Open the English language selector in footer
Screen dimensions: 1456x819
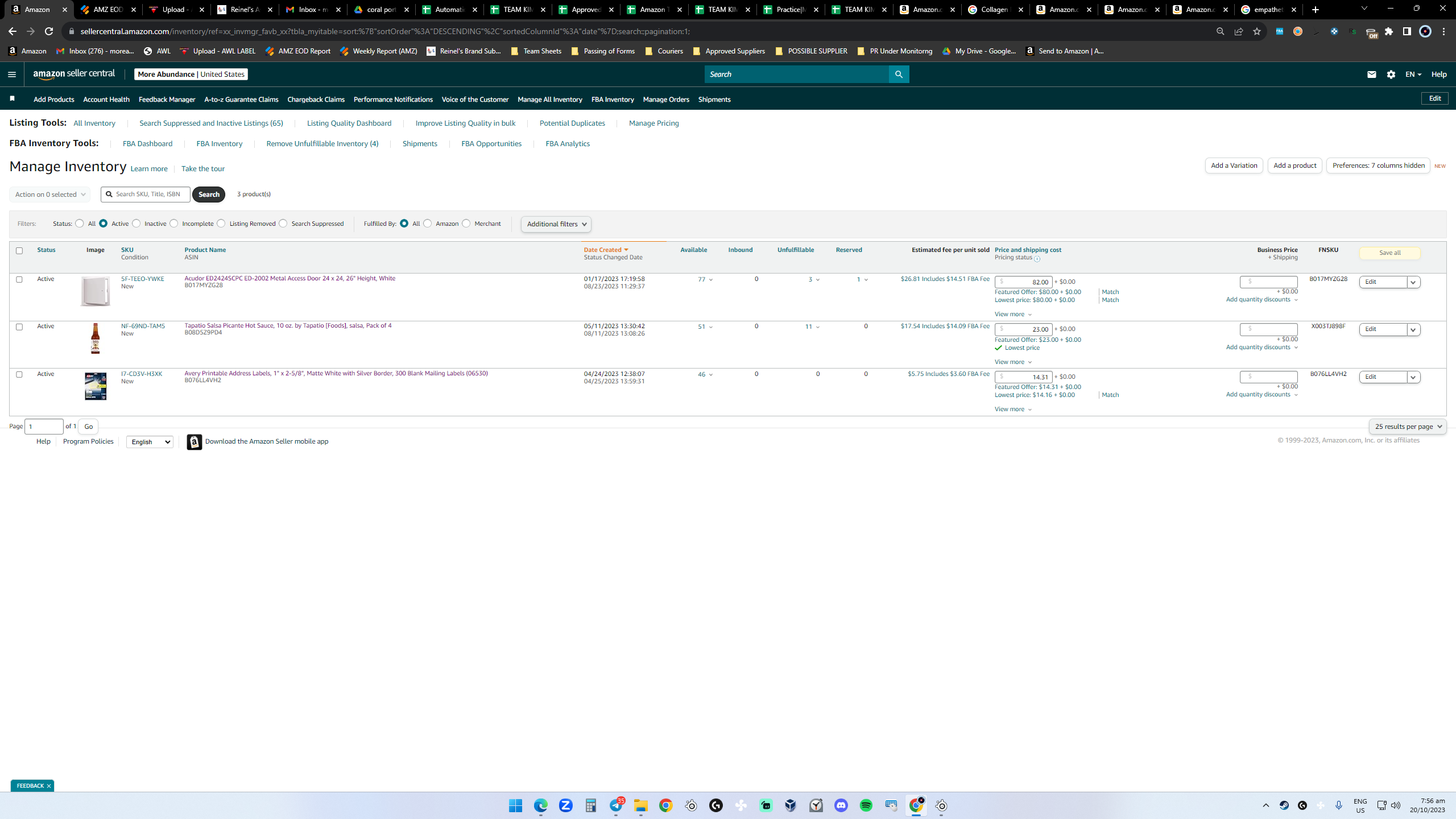150,442
